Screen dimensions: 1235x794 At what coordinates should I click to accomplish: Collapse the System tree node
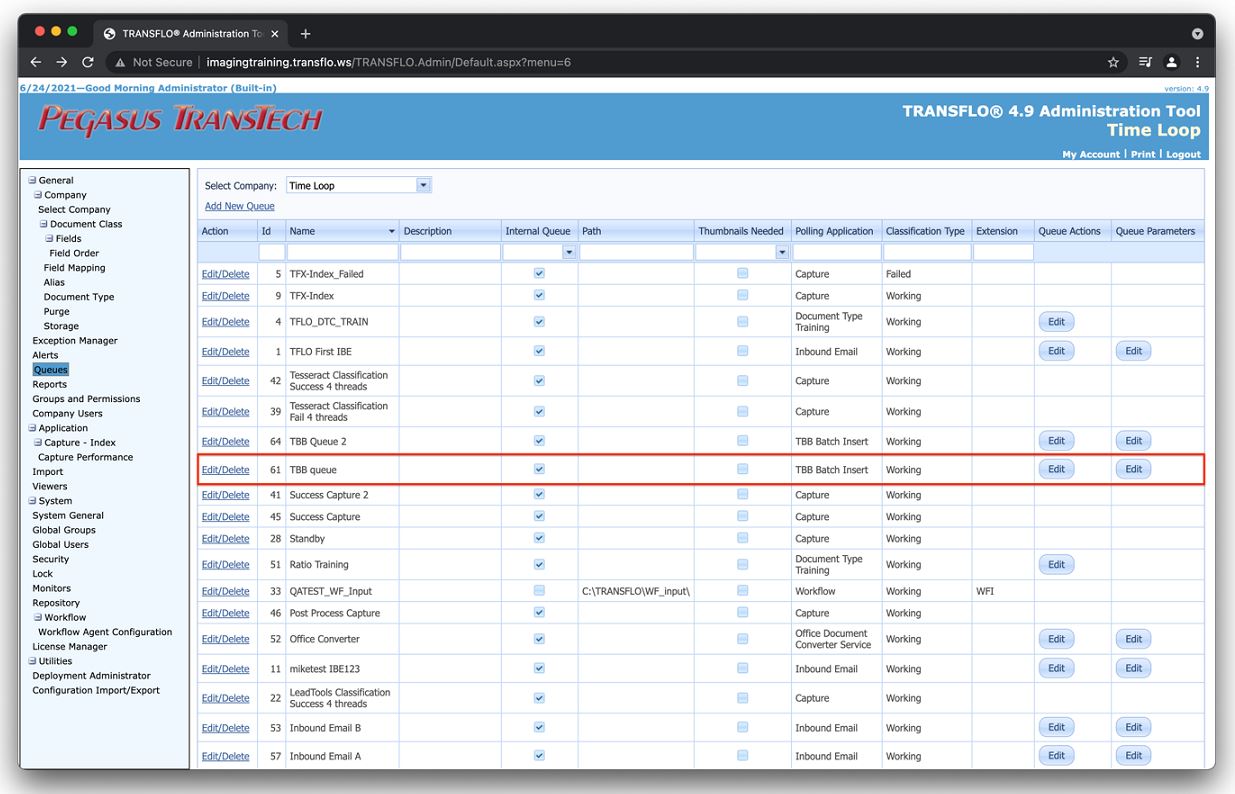point(32,501)
